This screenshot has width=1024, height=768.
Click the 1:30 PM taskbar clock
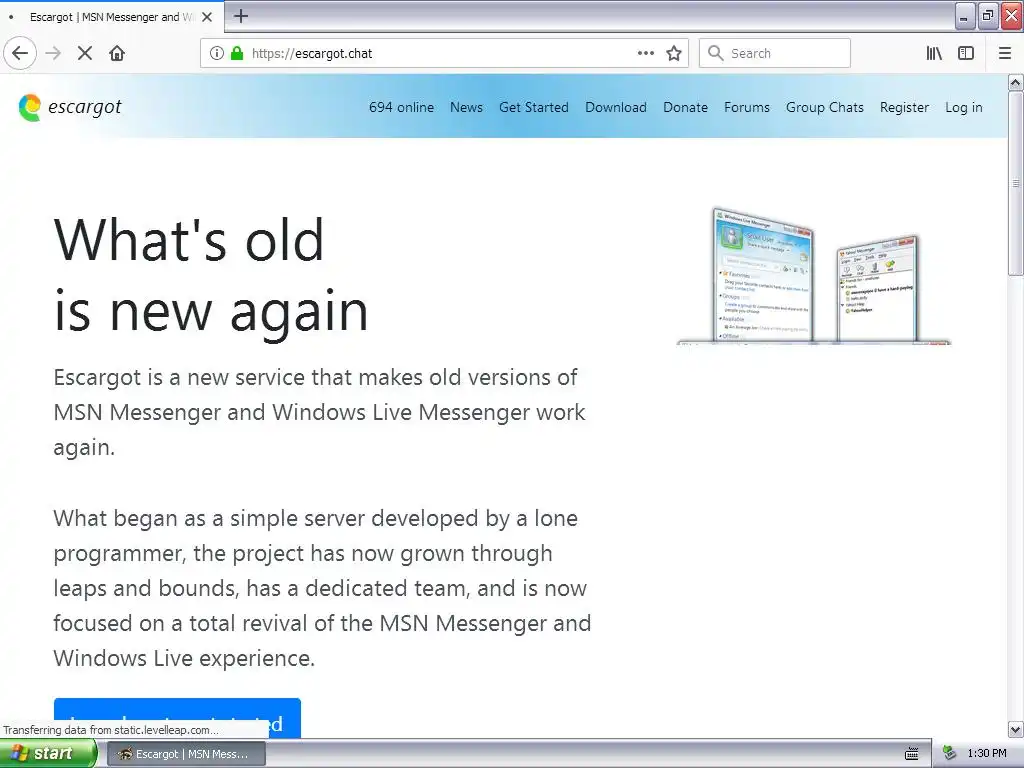(986, 754)
